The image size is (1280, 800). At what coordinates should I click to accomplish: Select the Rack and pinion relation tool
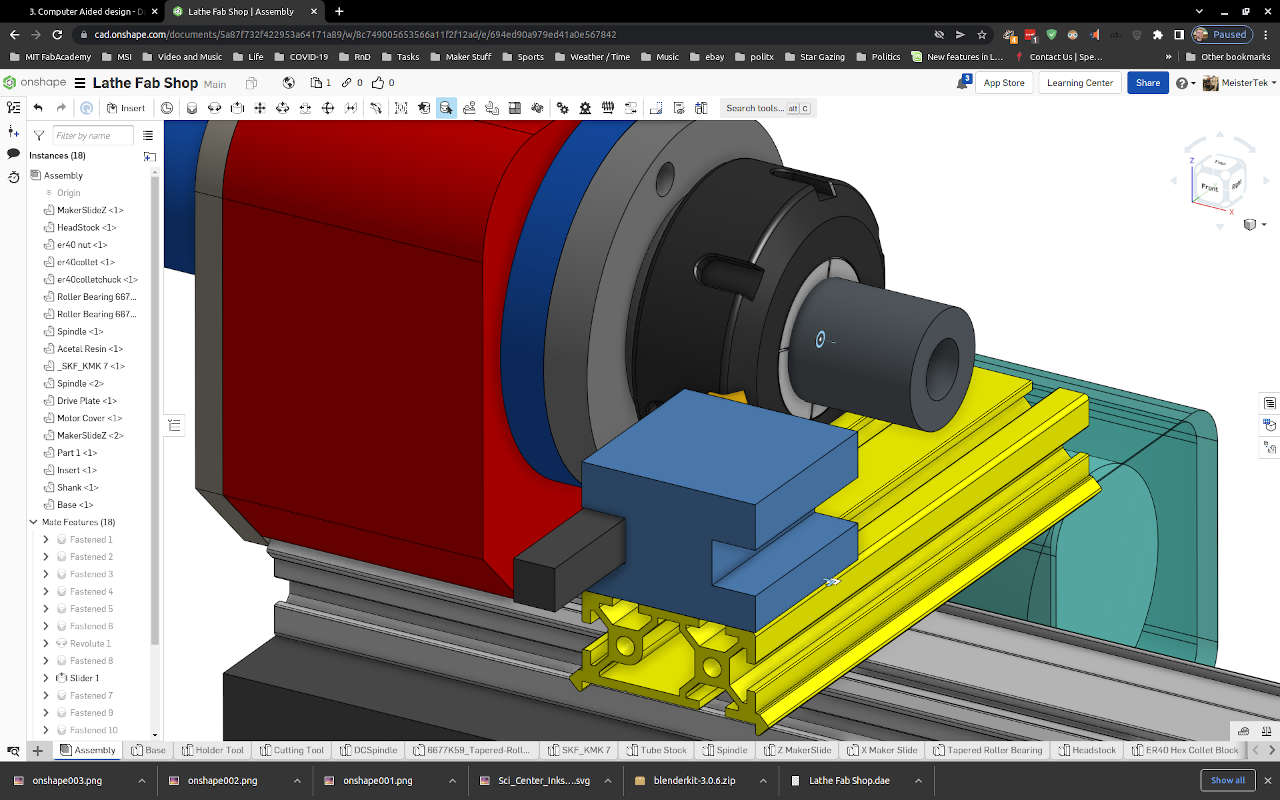point(585,108)
